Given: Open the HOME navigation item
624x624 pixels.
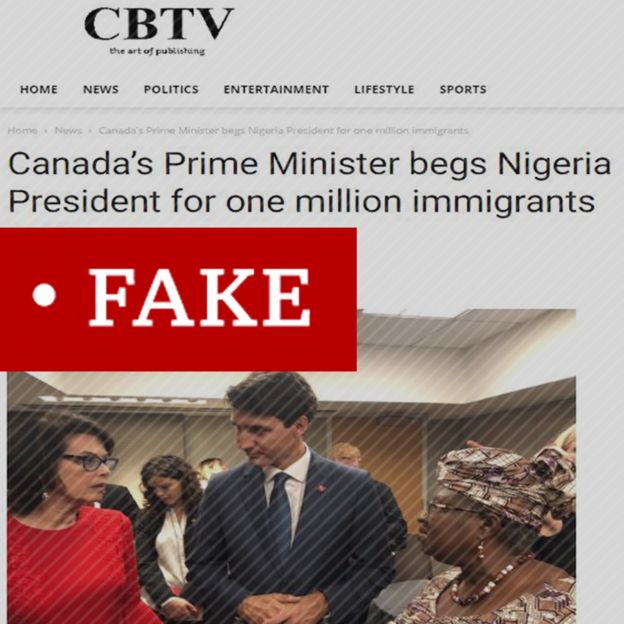Looking at the screenshot, I should [x=39, y=89].
